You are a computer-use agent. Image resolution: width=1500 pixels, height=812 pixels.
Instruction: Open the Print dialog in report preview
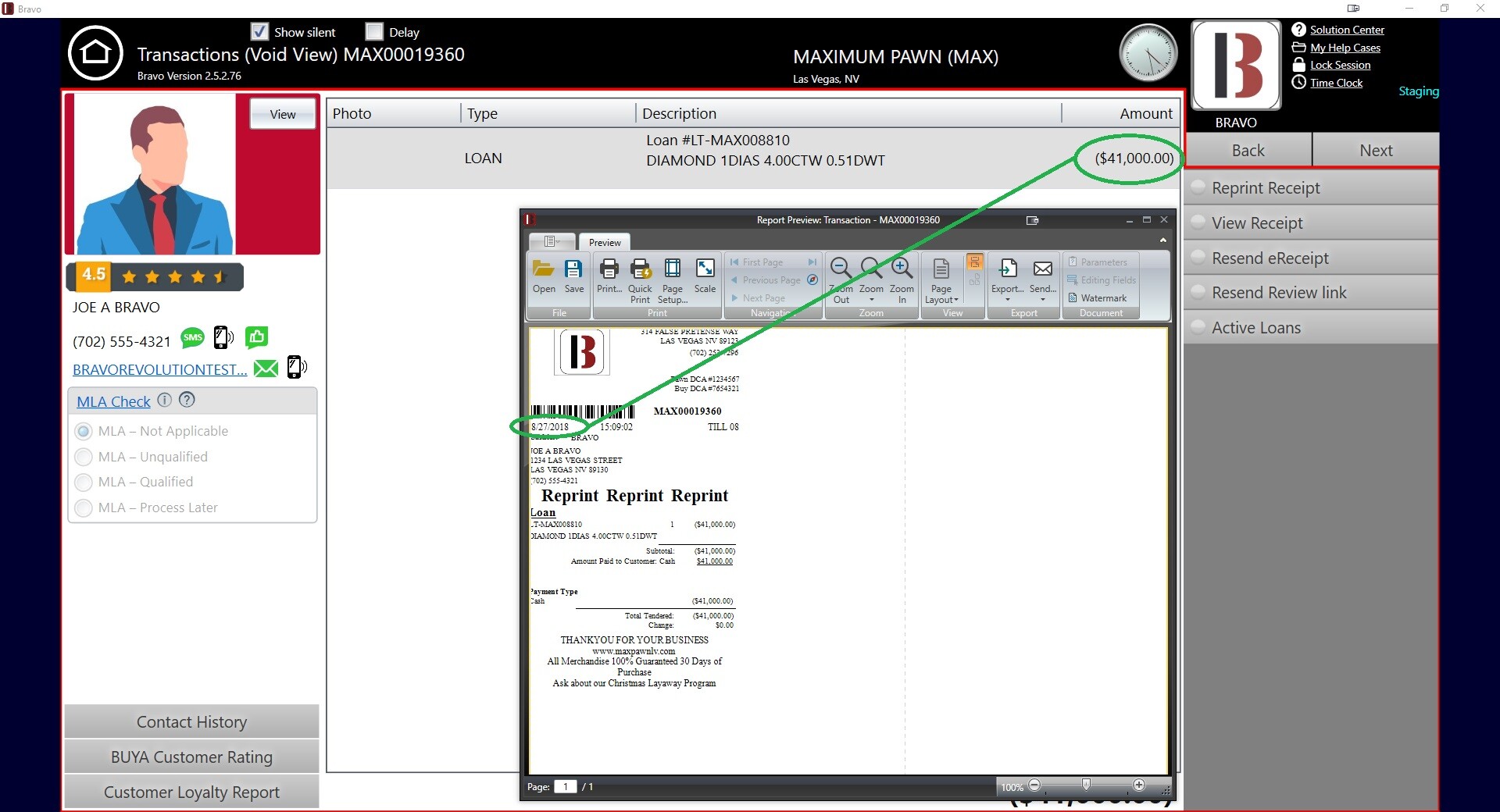[x=609, y=276]
